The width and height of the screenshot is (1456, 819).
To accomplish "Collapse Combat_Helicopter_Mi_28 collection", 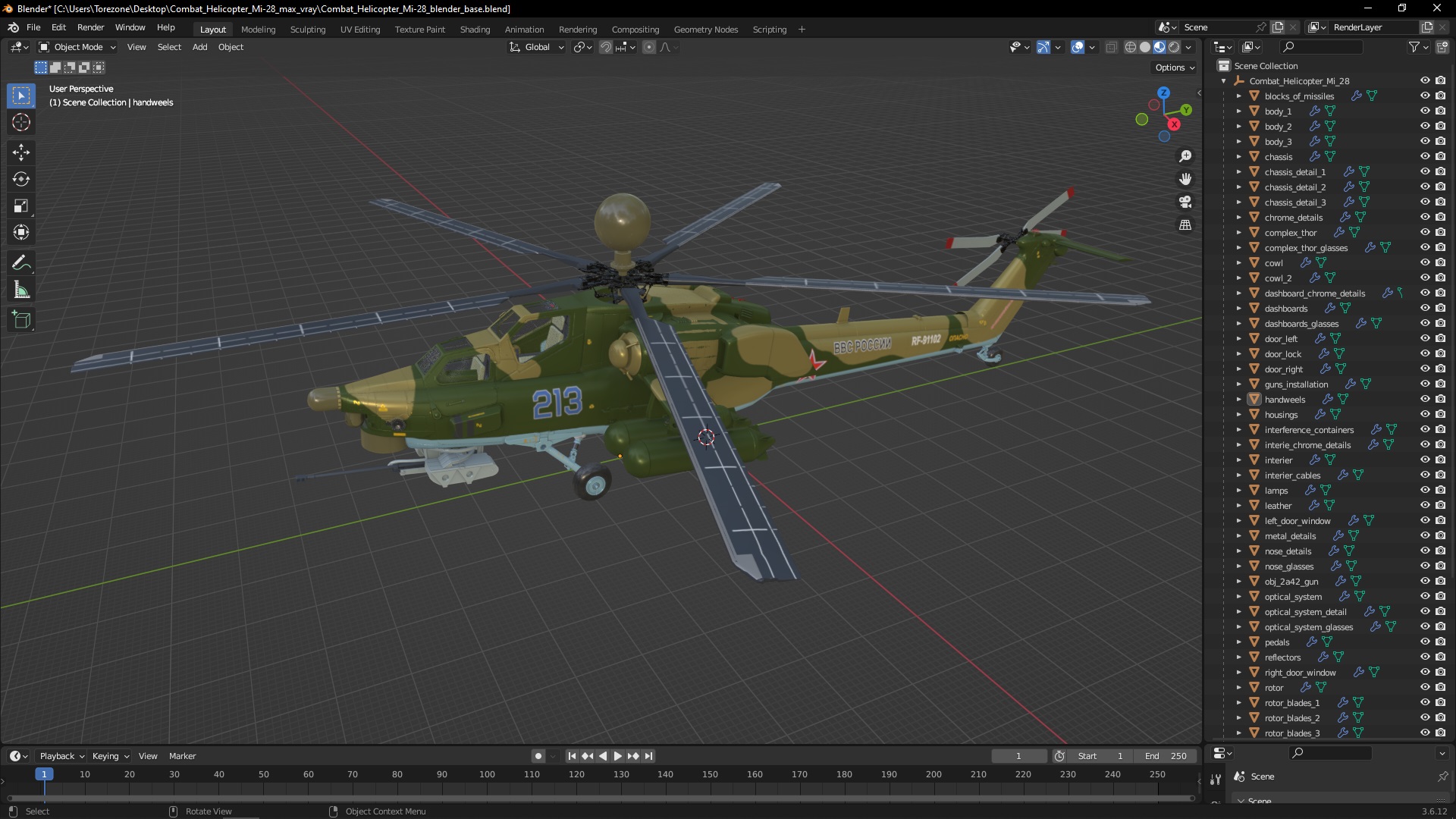I will coord(1223,81).
